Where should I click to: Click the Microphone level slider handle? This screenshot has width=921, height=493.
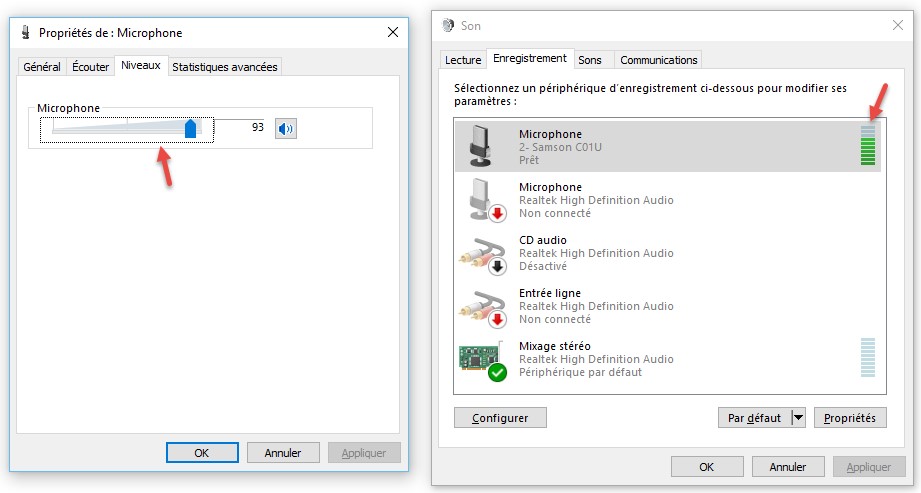pos(191,128)
